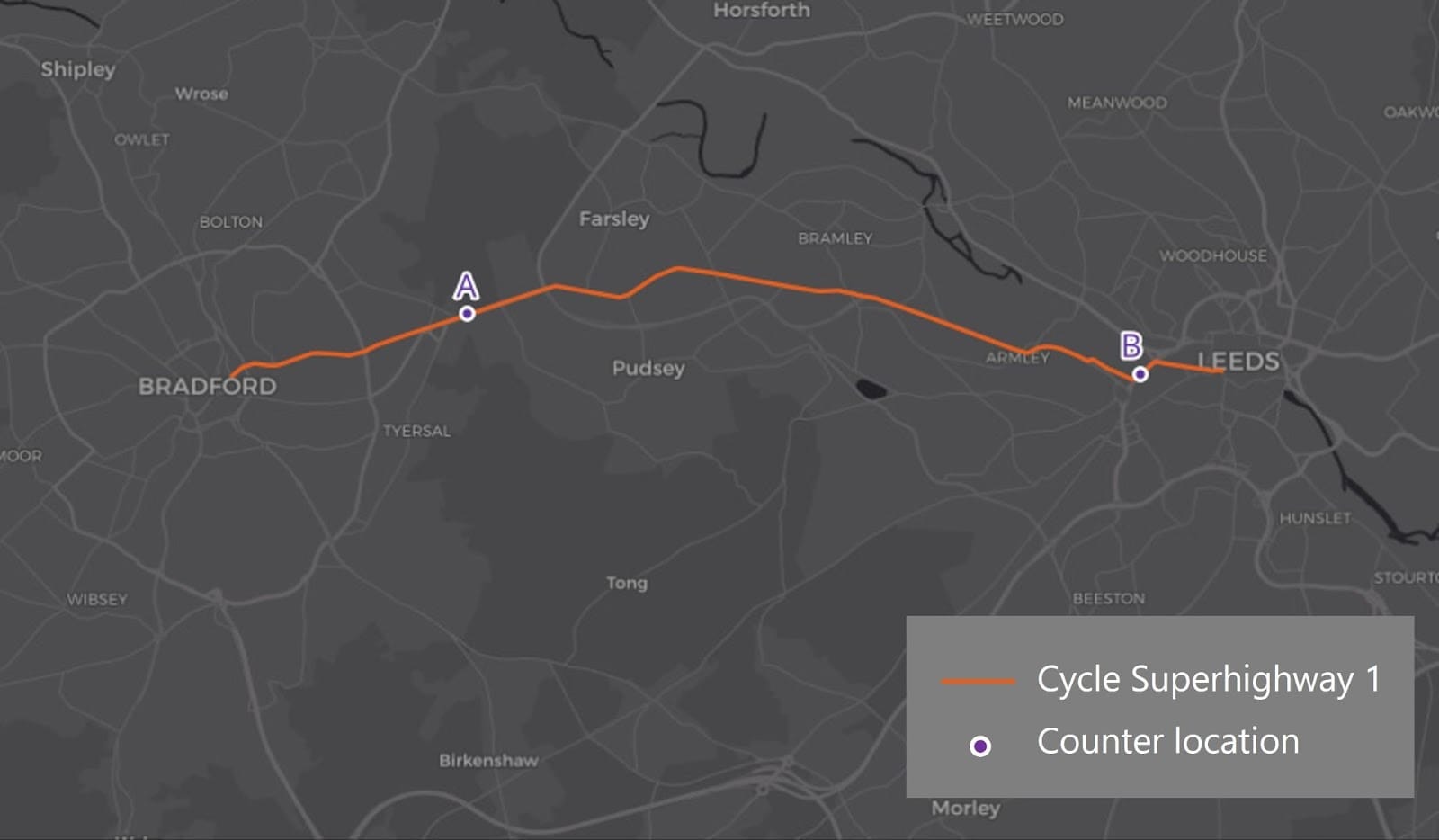Click the Horsforth place label
The image size is (1439, 840).
tap(762, 11)
